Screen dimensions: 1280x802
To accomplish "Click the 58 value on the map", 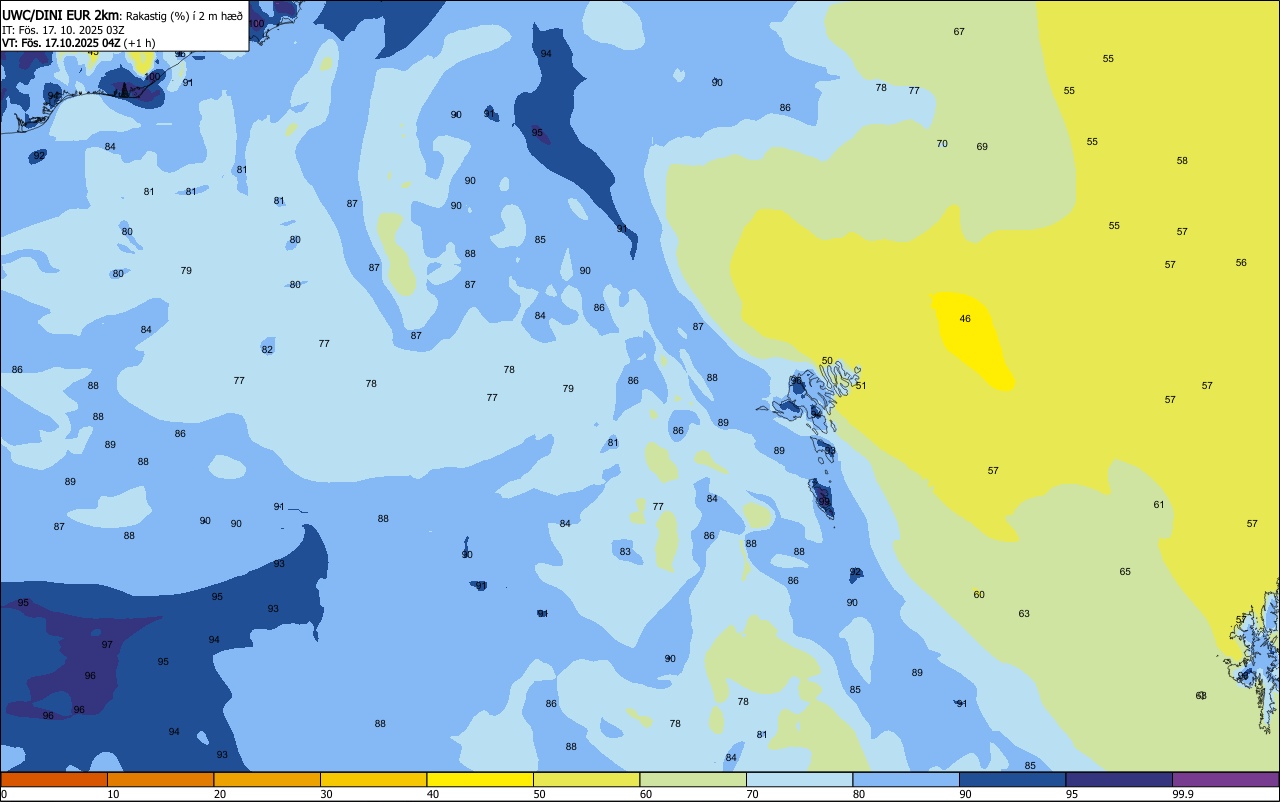I will 1182,161.
